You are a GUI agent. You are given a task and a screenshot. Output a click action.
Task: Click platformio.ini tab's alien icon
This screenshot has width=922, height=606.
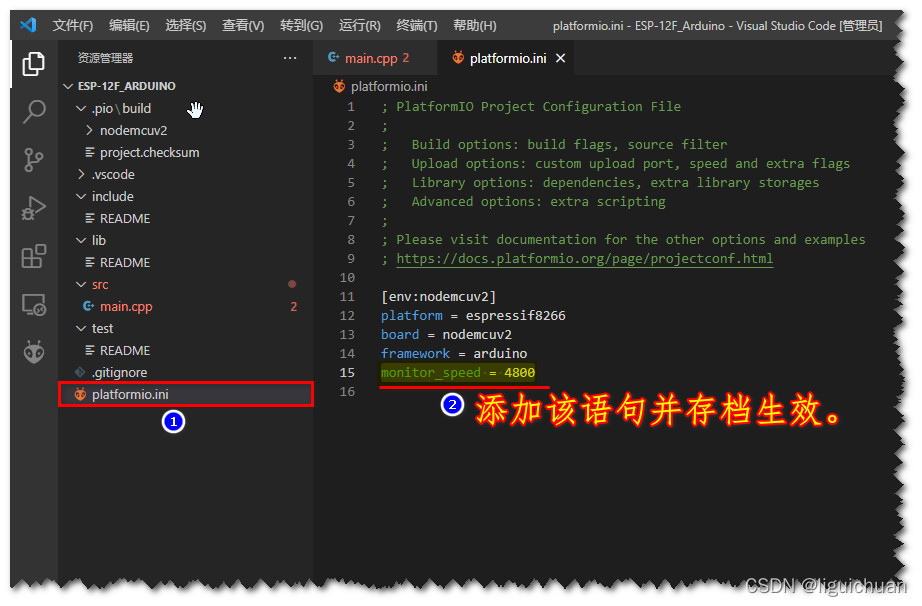458,58
